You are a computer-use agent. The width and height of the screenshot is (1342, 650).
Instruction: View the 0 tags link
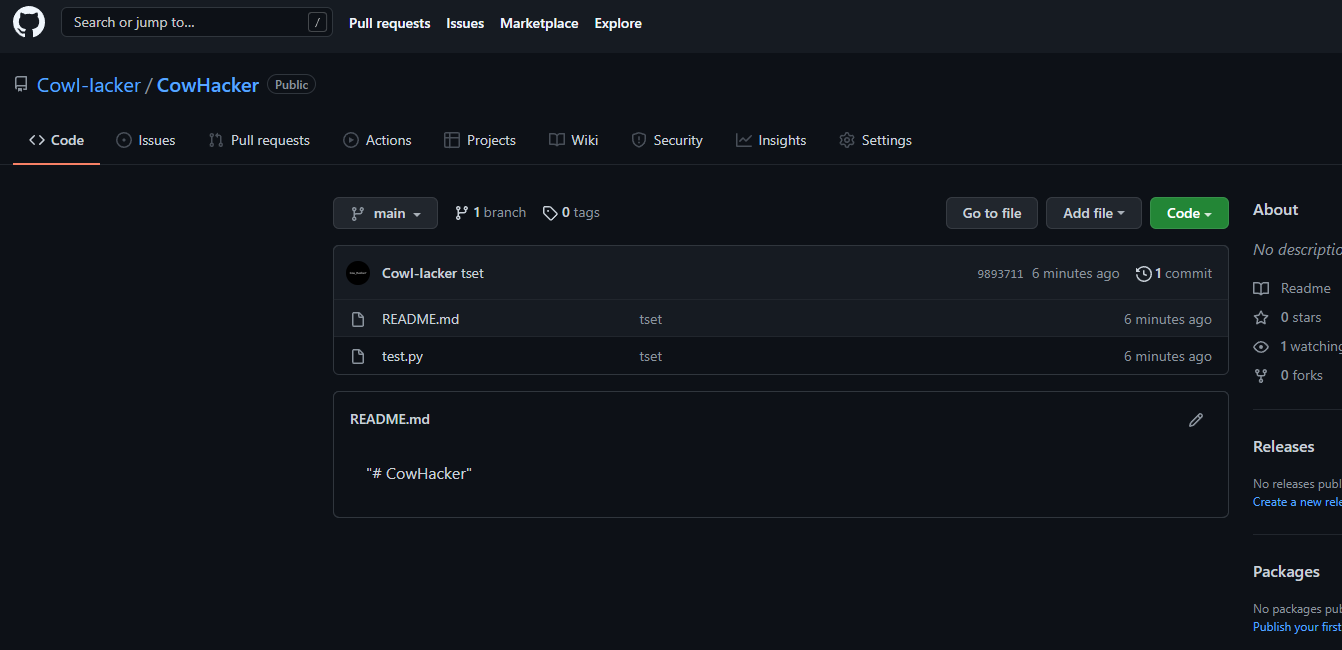click(571, 213)
